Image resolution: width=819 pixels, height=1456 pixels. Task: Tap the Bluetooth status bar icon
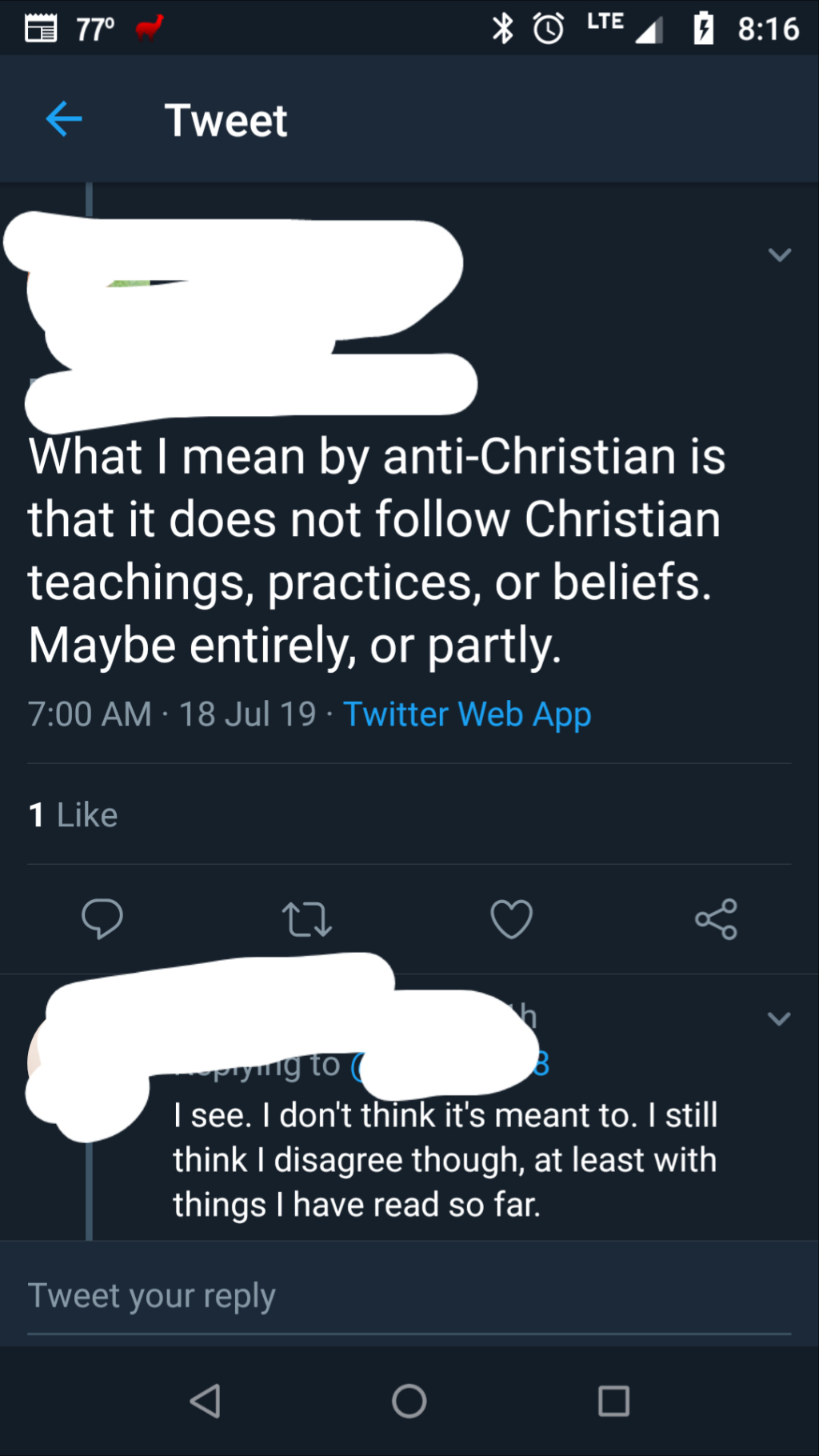pyautogui.click(x=502, y=29)
